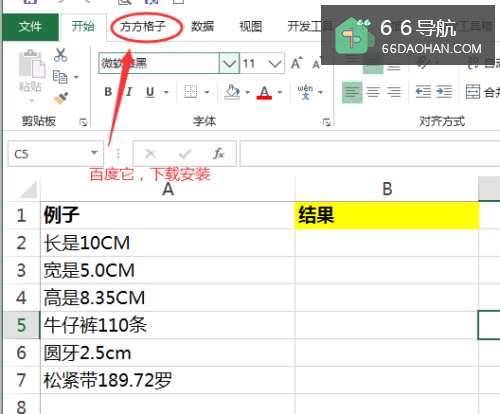Image resolution: width=500 pixels, height=414 pixels.
Task: Open the 视图 tab
Action: pyautogui.click(x=251, y=26)
